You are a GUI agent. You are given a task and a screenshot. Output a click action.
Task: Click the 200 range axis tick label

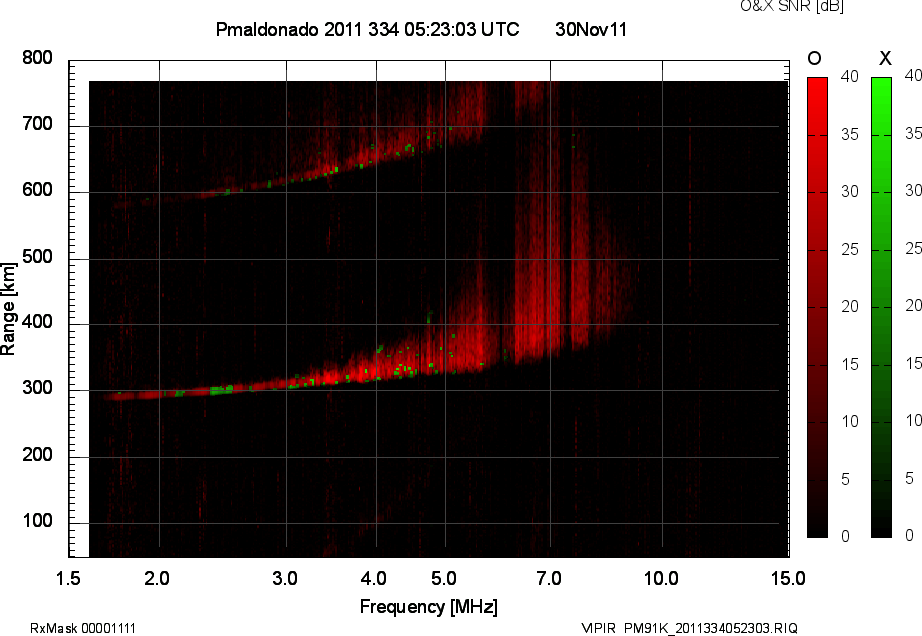pos(38,454)
